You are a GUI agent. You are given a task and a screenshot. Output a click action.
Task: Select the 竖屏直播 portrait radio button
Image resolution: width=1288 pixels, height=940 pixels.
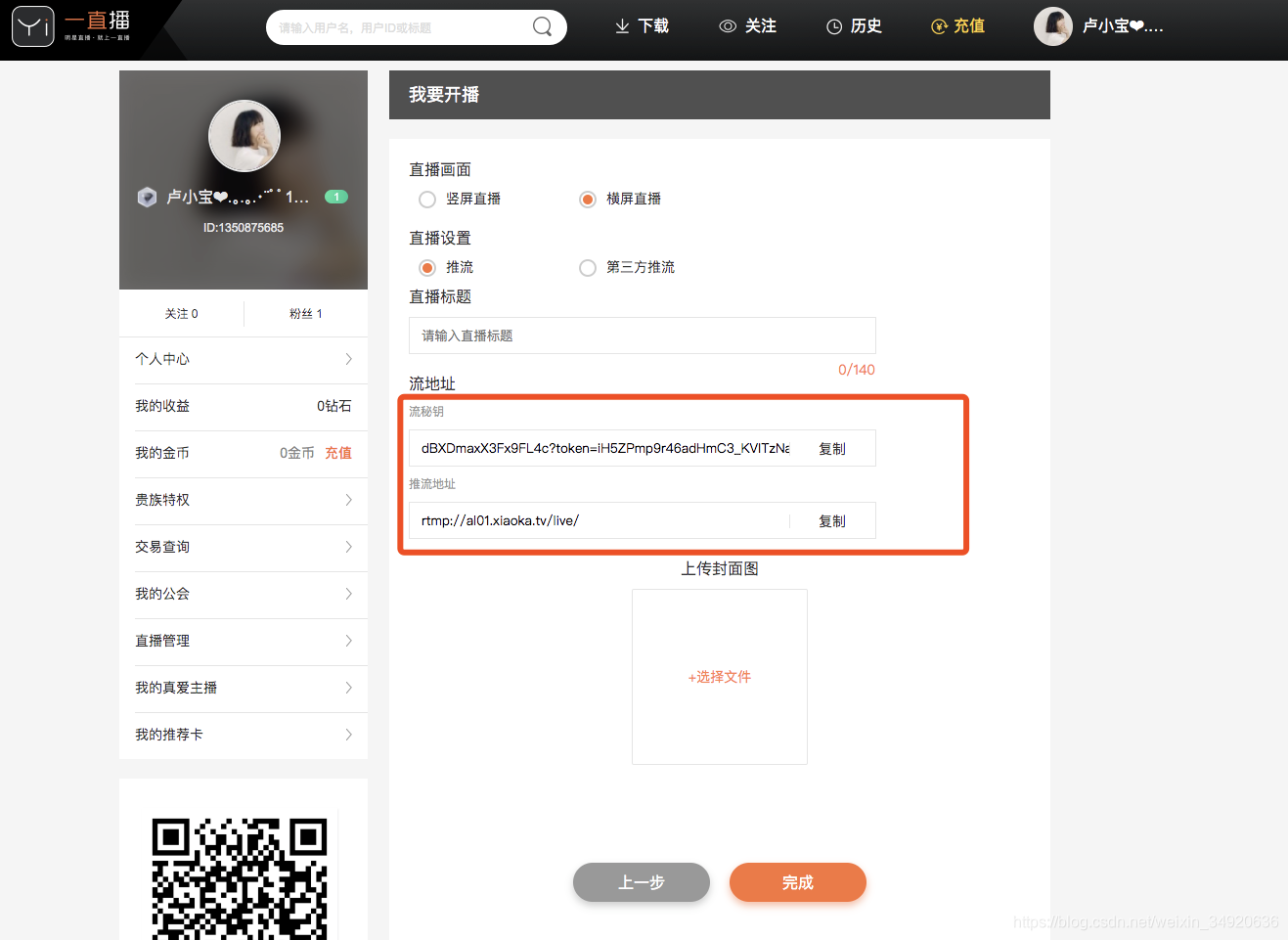pos(427,200)
